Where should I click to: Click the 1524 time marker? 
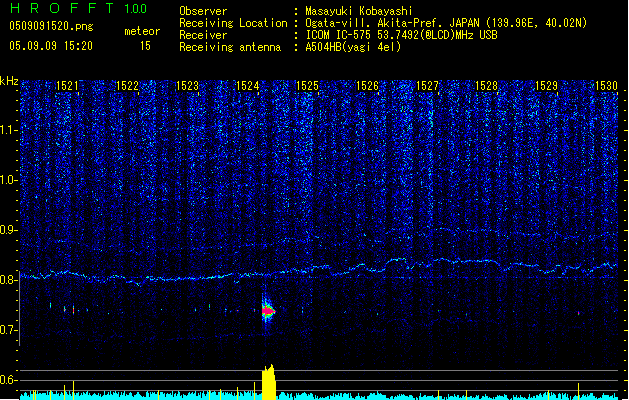[x=247, y=87]
